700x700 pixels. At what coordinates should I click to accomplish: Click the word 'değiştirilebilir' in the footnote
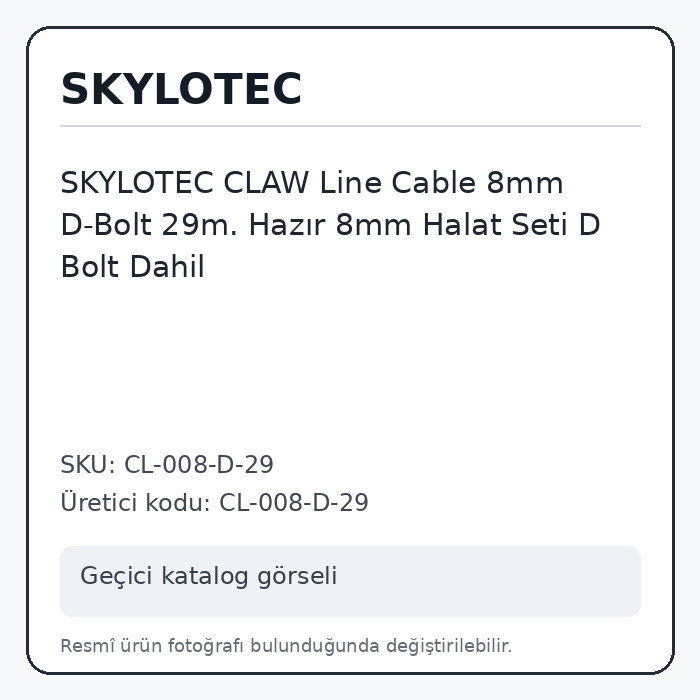[x=448, y=646]
